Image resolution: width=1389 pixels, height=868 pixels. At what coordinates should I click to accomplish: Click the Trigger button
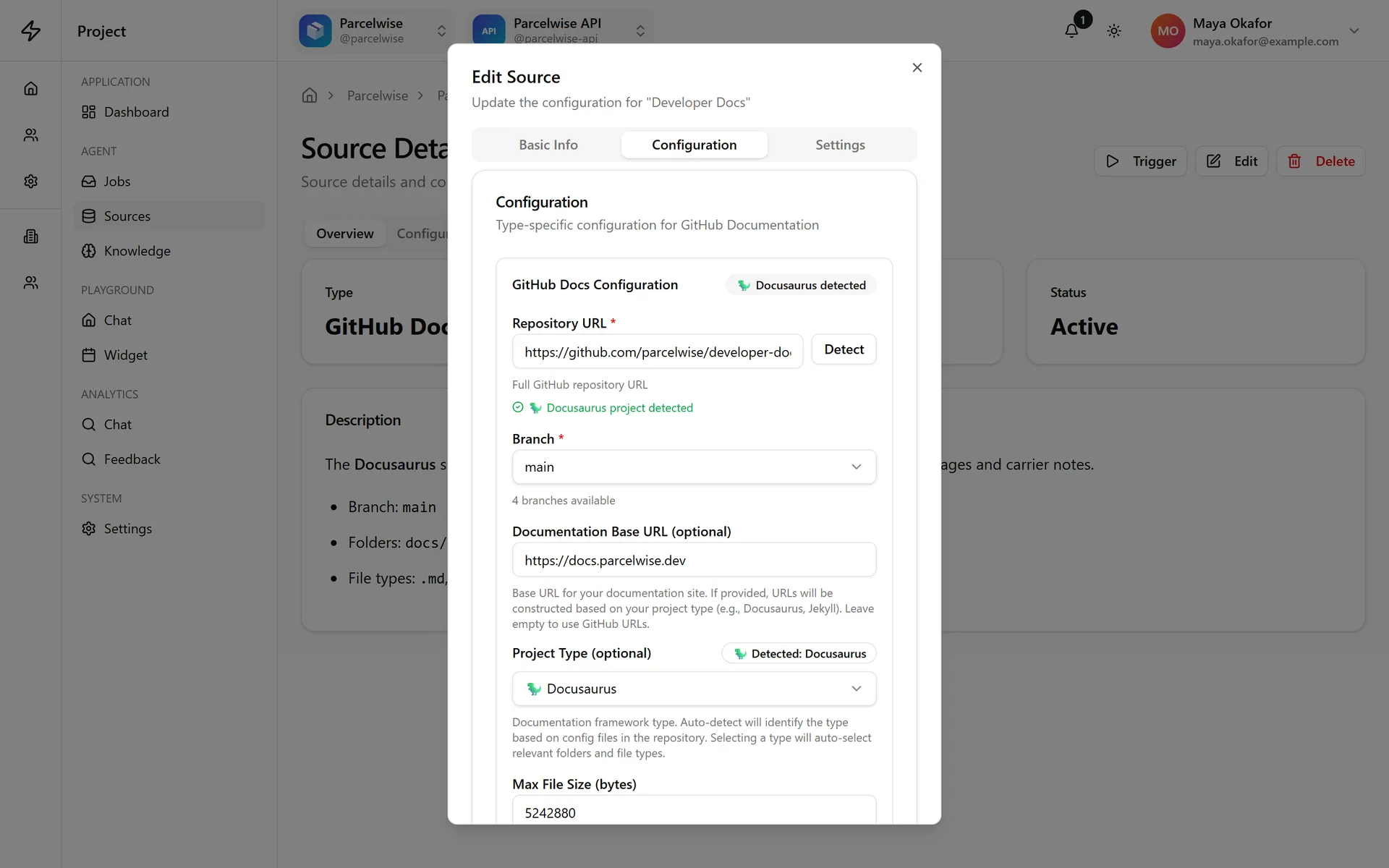[1140, 161]
